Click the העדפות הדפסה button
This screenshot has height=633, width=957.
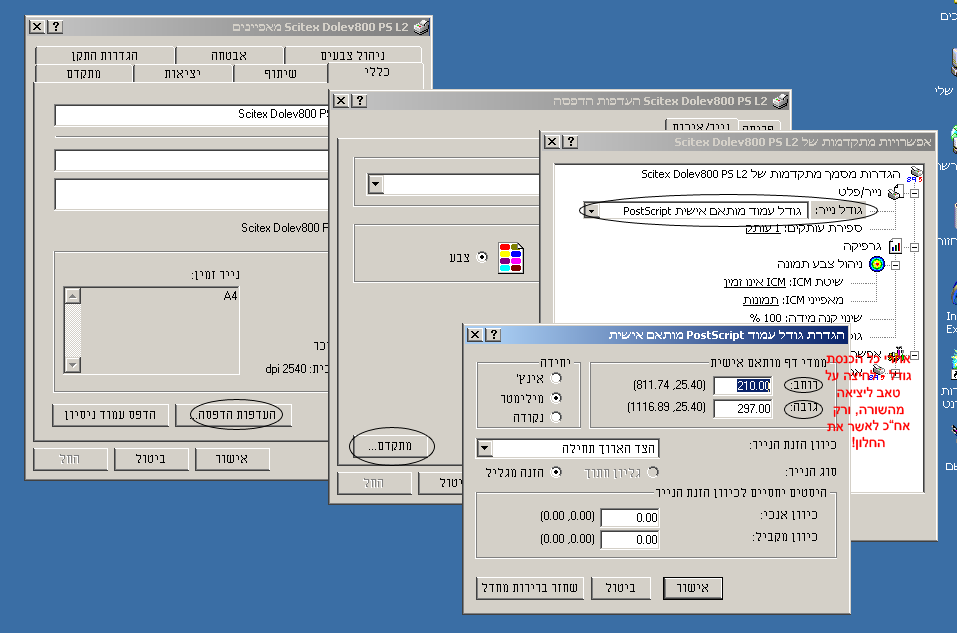[x=234, y=415]
